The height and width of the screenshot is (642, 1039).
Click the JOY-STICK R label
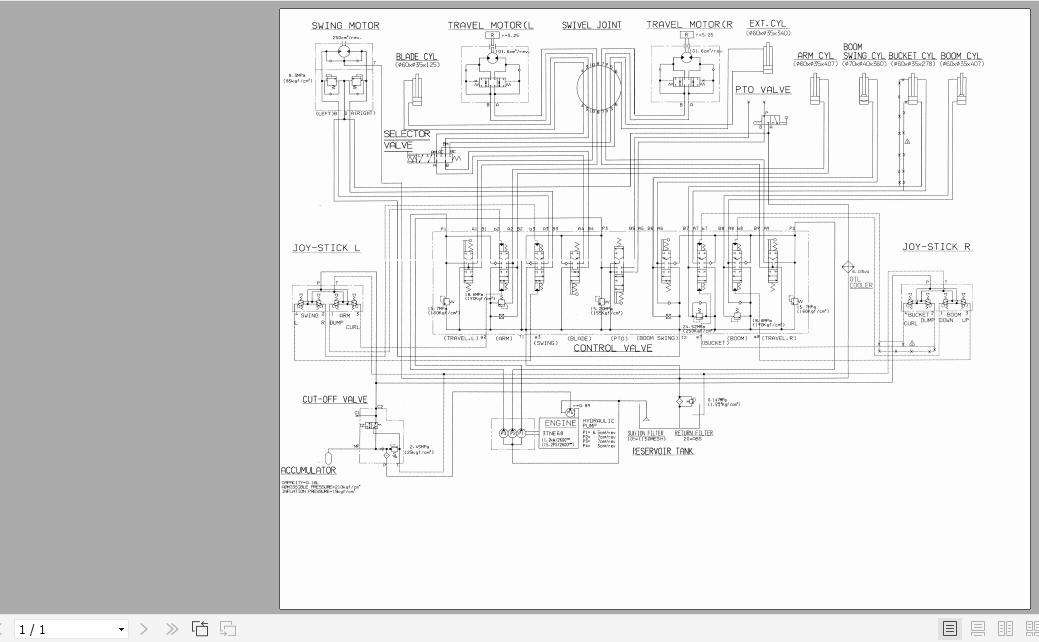[936, 246]
